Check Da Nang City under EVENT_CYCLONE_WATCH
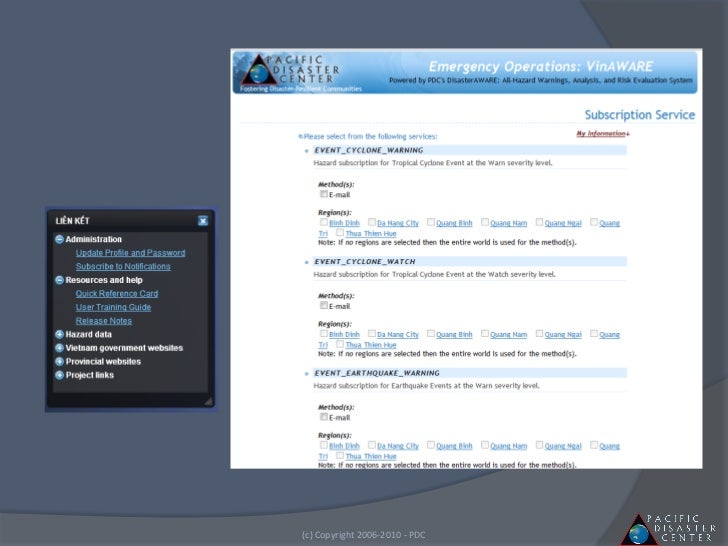This screenshot has width=728, height=546. (372, 333)
